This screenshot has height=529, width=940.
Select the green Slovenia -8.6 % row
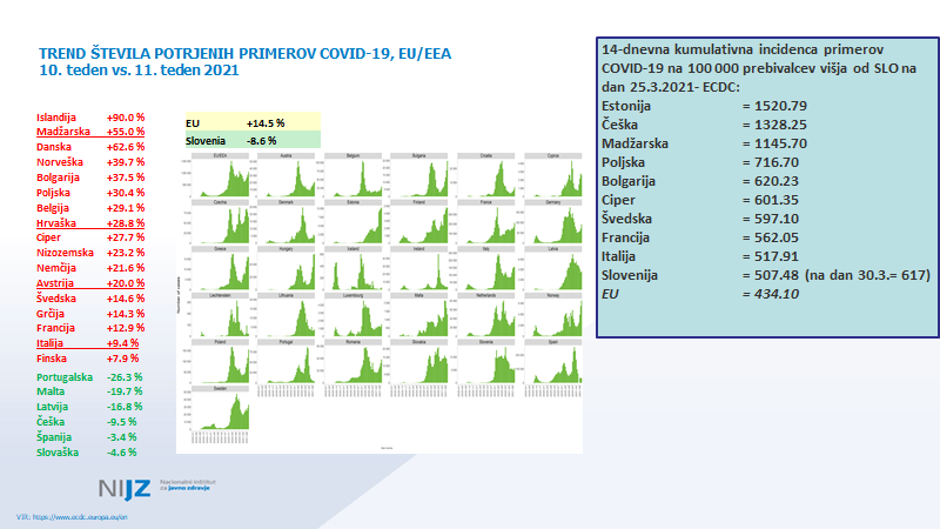(252, 140)
